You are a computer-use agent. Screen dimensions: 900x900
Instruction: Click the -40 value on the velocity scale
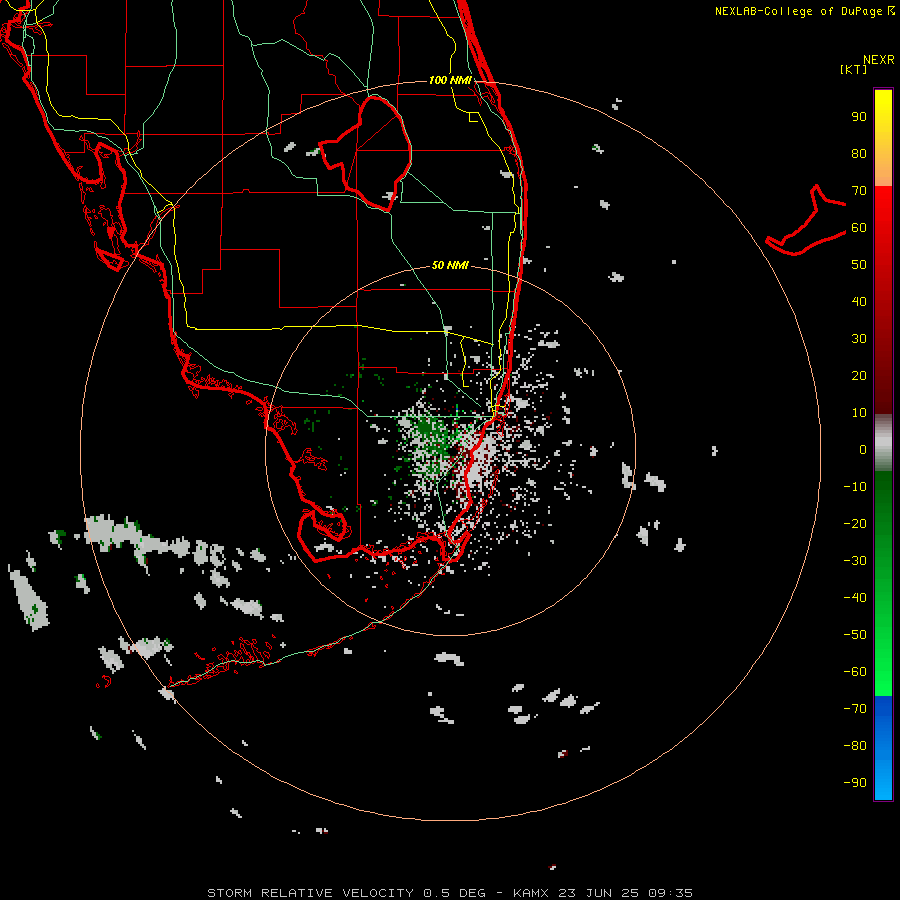(855, 598)
